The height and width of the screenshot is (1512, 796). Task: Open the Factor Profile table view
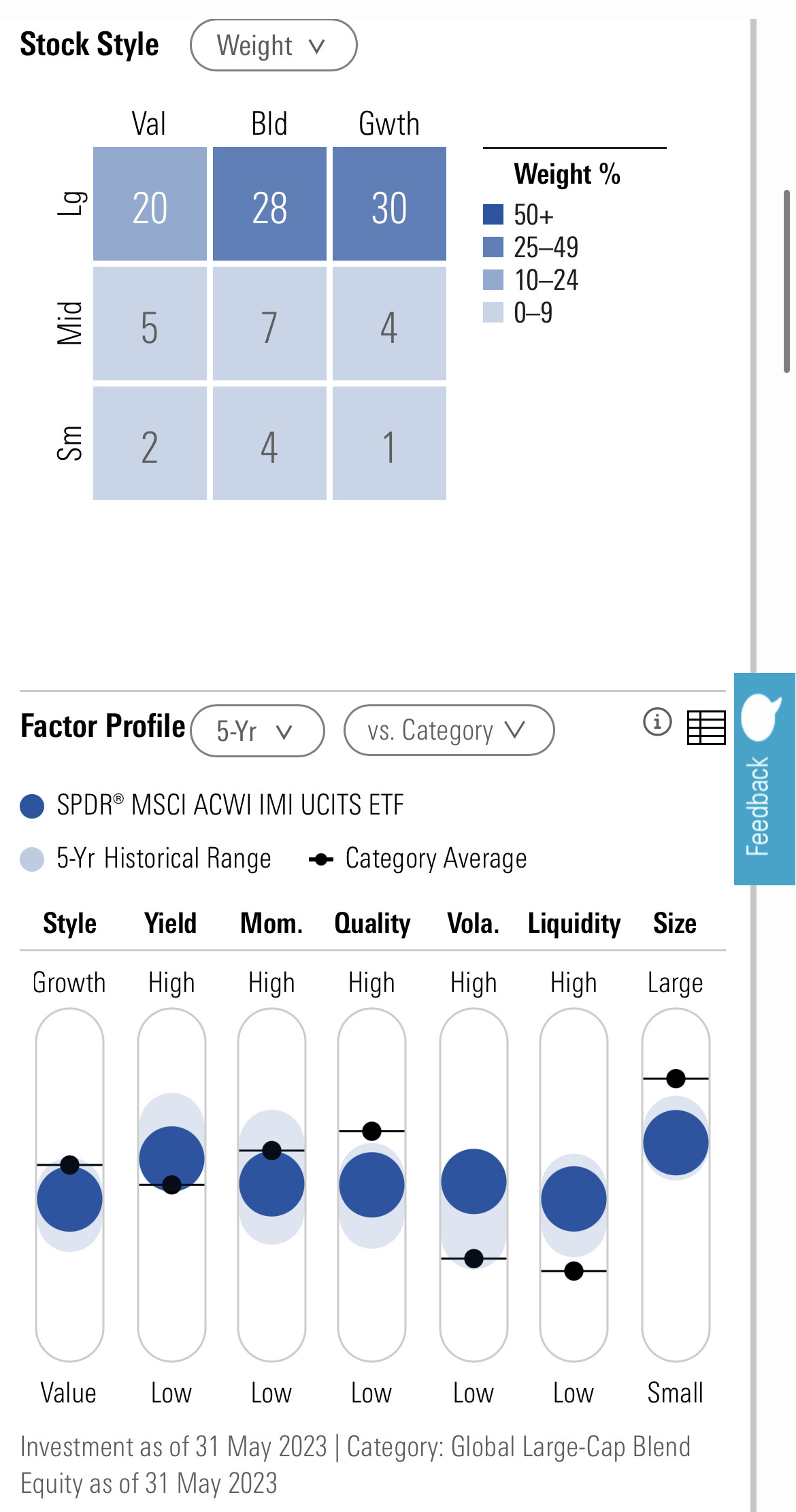pyautogui.click(x=706, y=727)
